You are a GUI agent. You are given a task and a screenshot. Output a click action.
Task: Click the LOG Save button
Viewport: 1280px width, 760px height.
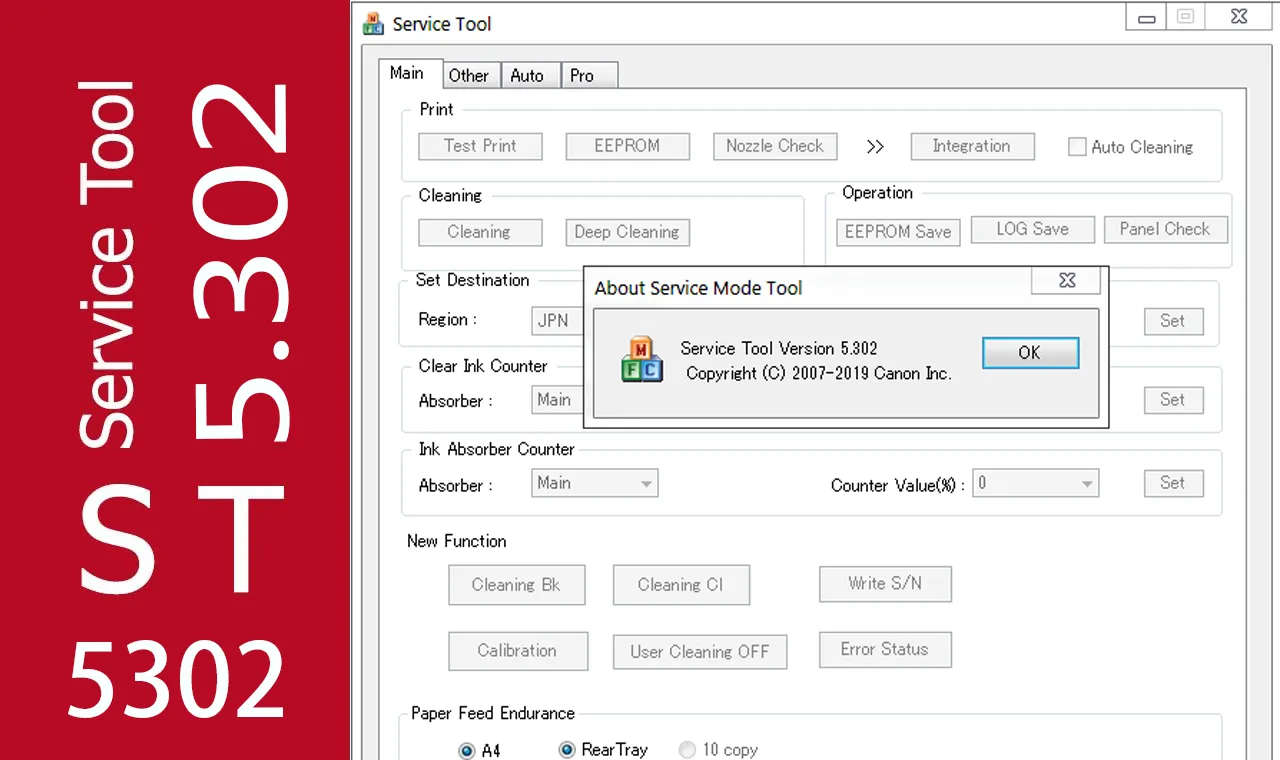click(1033, 229)
